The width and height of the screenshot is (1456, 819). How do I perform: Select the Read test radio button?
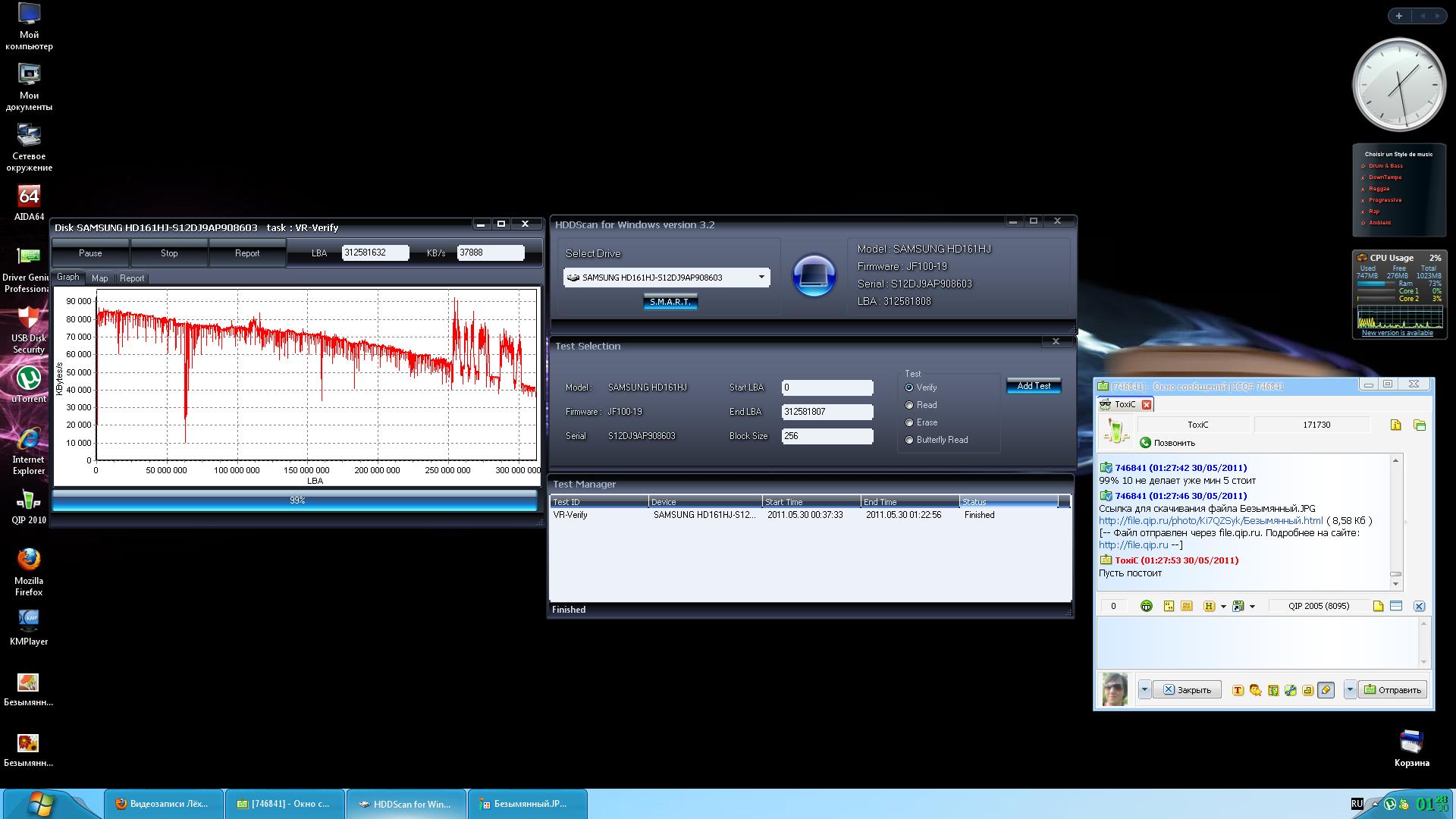click(908, 405)
